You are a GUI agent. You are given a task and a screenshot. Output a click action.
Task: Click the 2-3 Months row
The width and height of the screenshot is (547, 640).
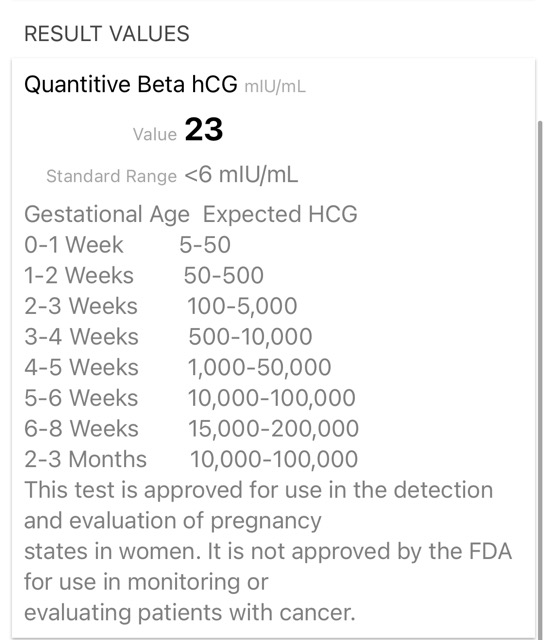click(x=191, y=459)
